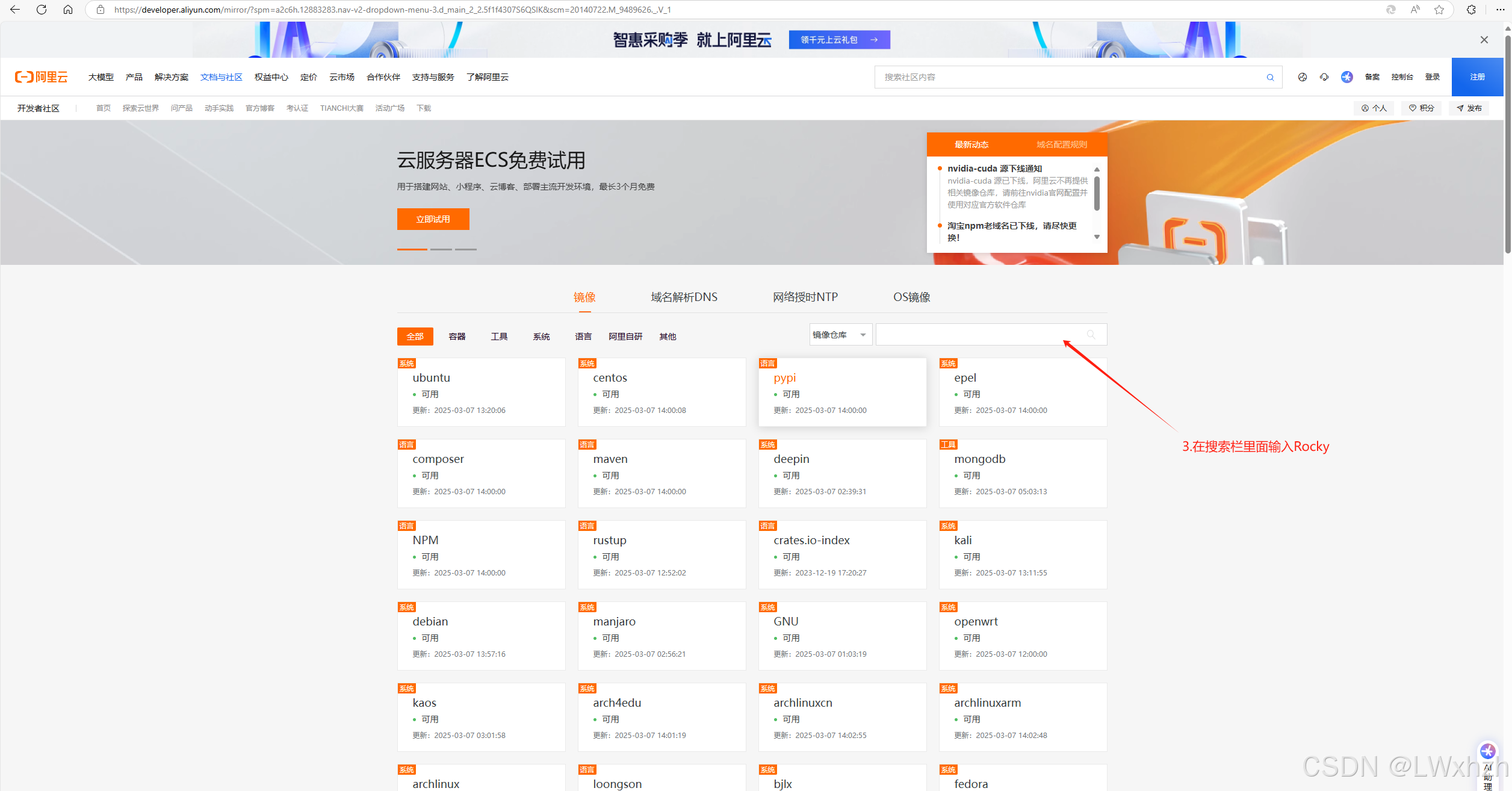Screen dimensions: 1512x791
Task: Open the 产品 navigation menu
Action: pos(134,77)
